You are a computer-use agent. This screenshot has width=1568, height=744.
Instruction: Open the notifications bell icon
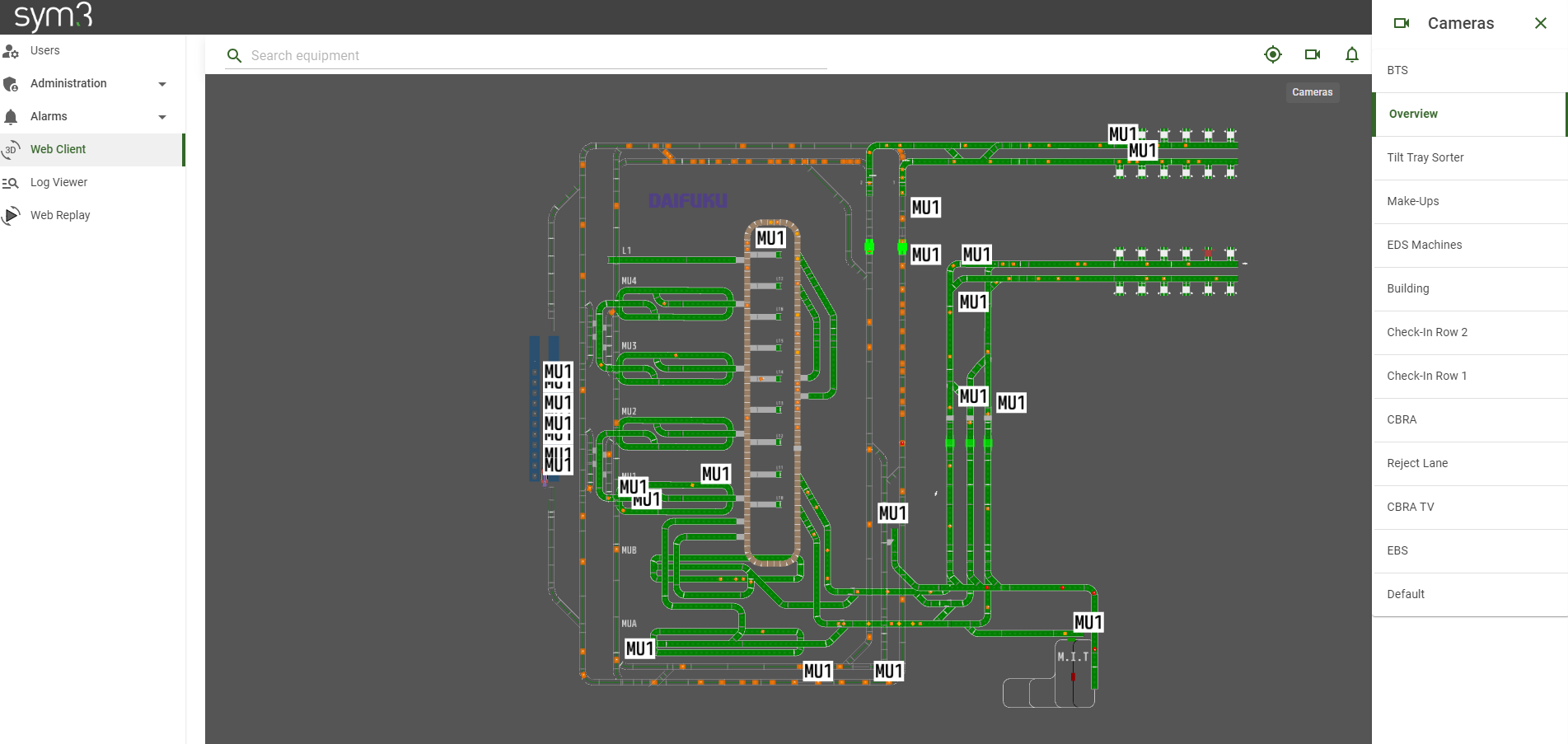[1351, 54]
